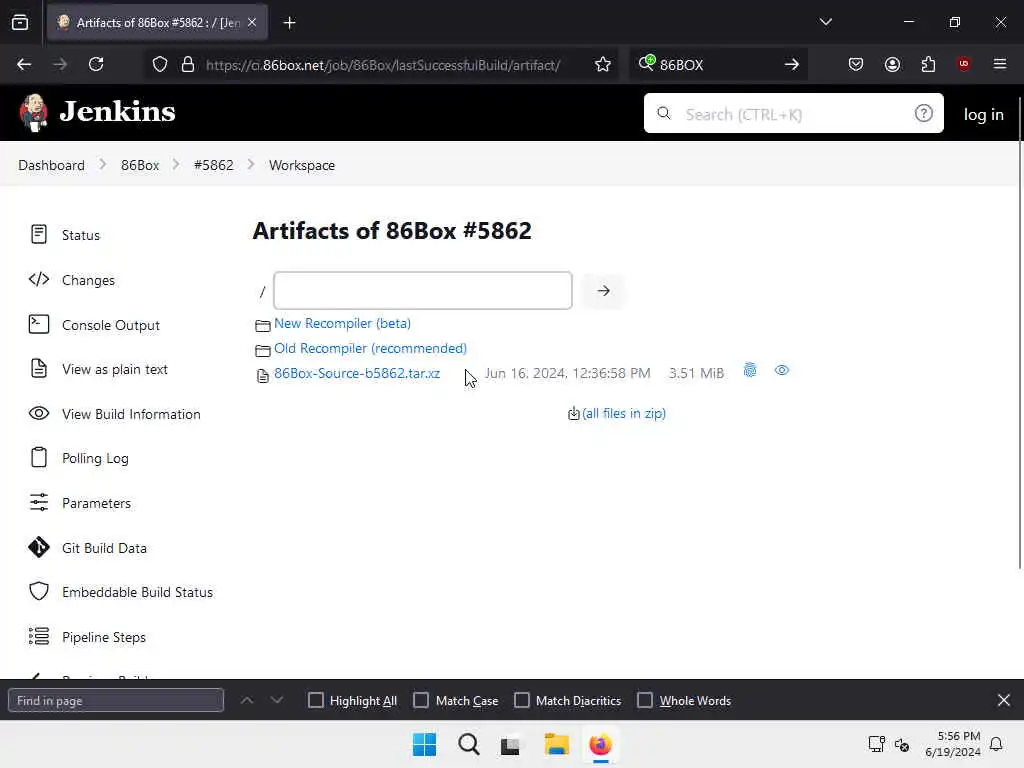1024x768 pixels.
Task: Select View as plain text
Action: tap(98, 369)
